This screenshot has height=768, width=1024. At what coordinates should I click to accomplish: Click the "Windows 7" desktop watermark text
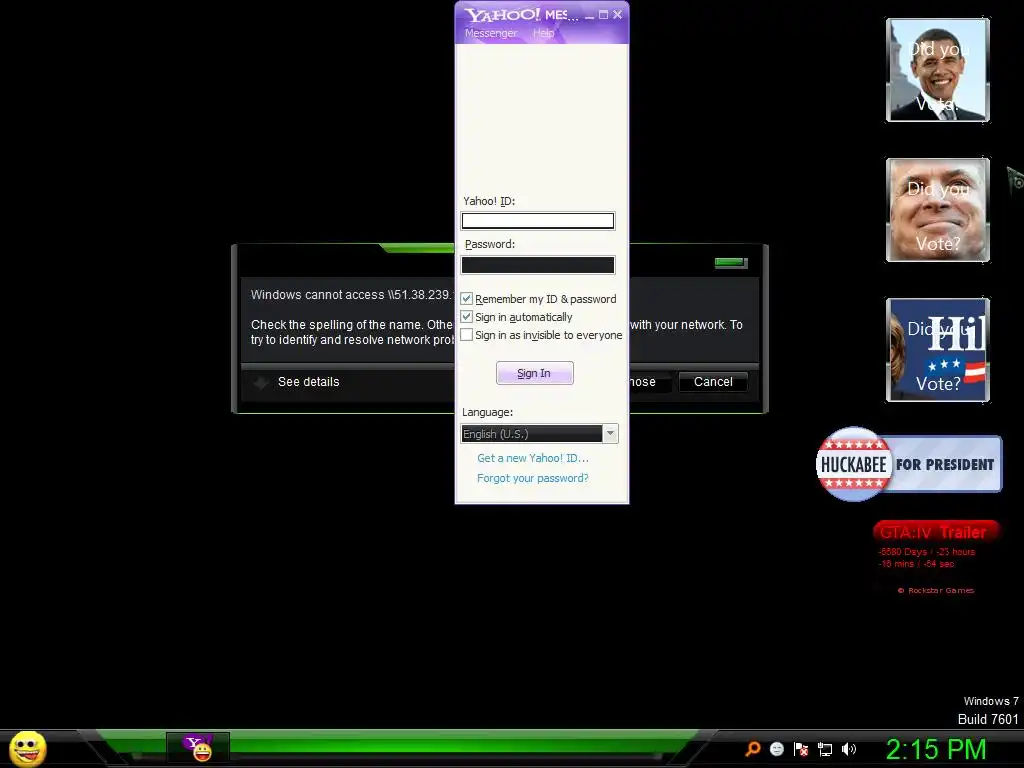click(x=991, y=701)
